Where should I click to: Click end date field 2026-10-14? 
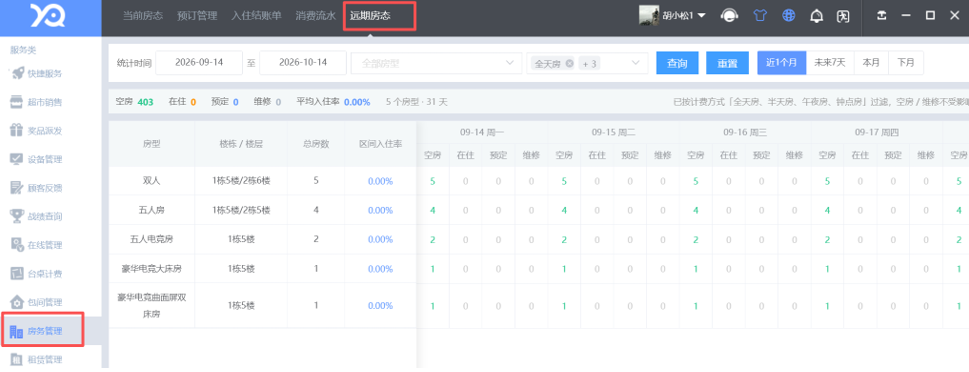(x=303, y=62)
